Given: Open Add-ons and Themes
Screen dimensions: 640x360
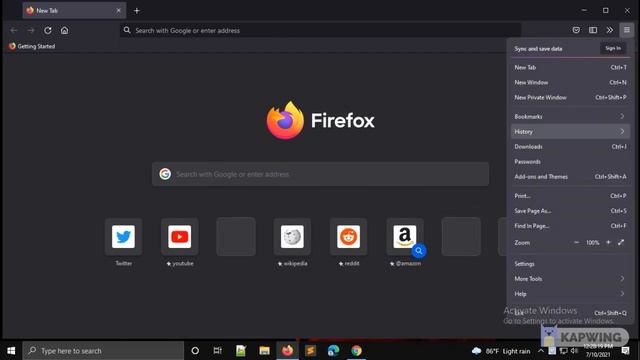Looking at the screenshot, I should point(570,177).
